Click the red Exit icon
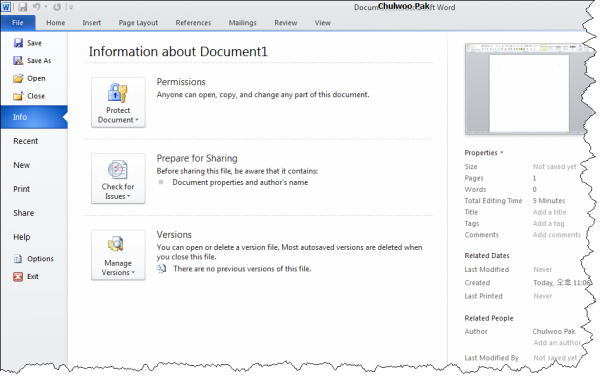Image resolution: width=600 pixels, height=378 pixels. [x=18, y=277]
